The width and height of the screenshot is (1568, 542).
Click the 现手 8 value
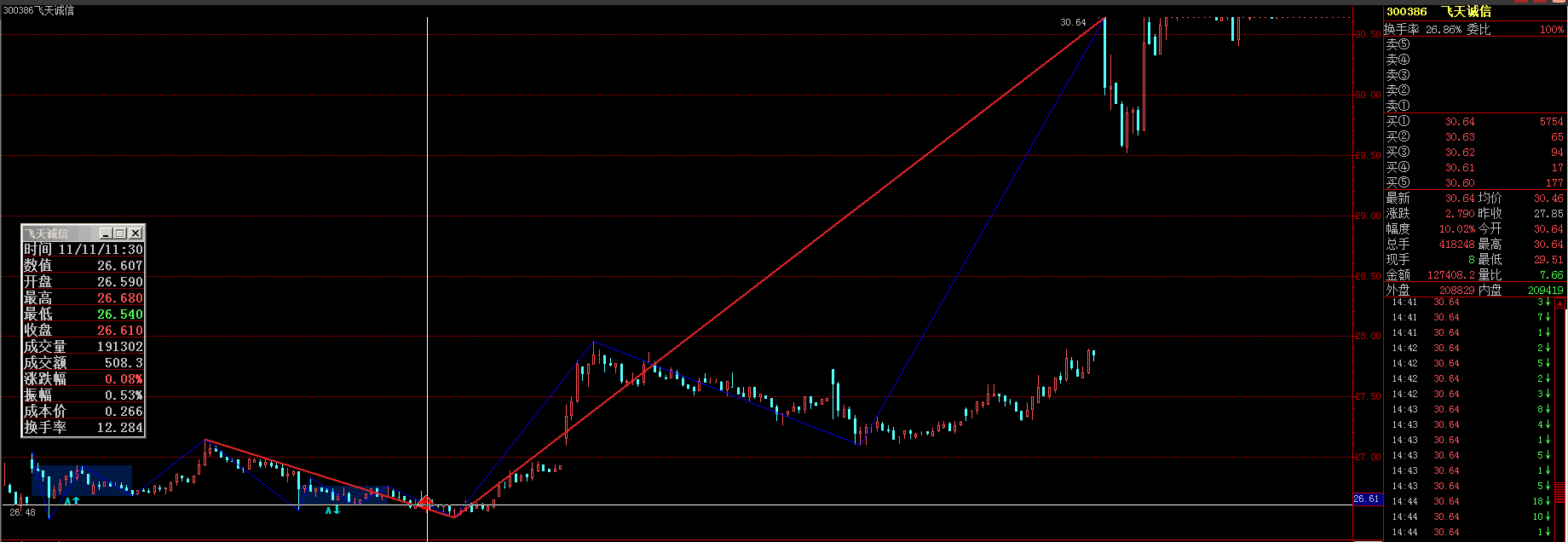coord(1472,260)
